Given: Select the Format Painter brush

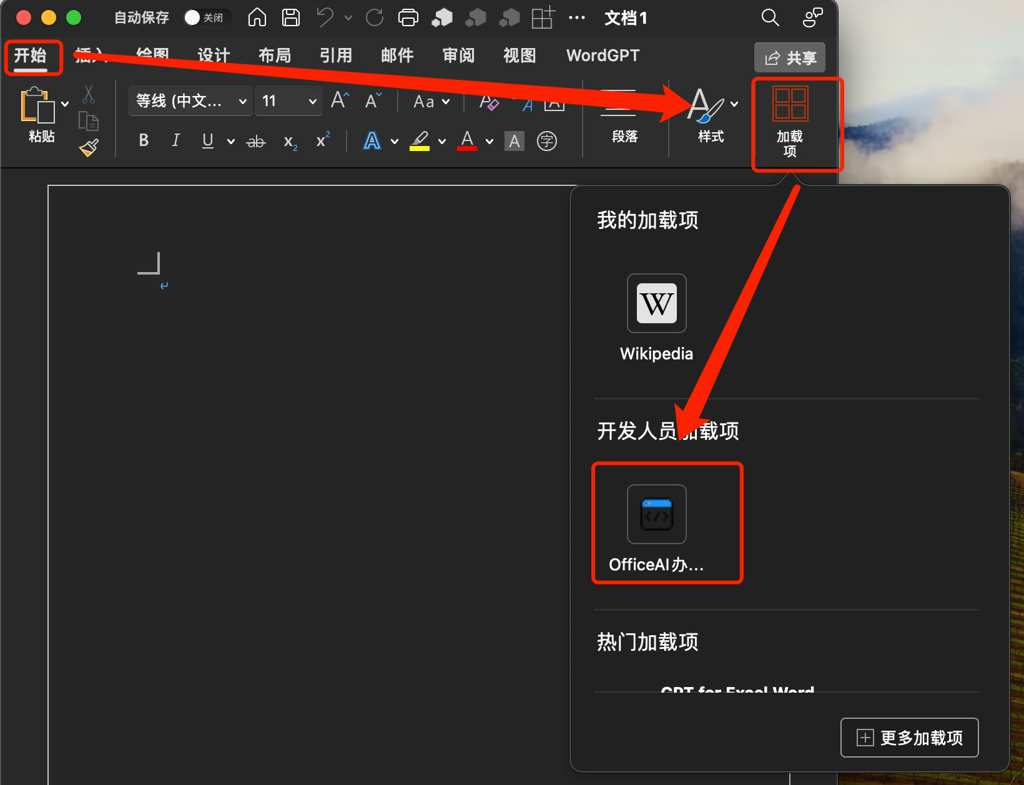Looking at the screenshot, I should pyautogui.click(x=89, y=148).
